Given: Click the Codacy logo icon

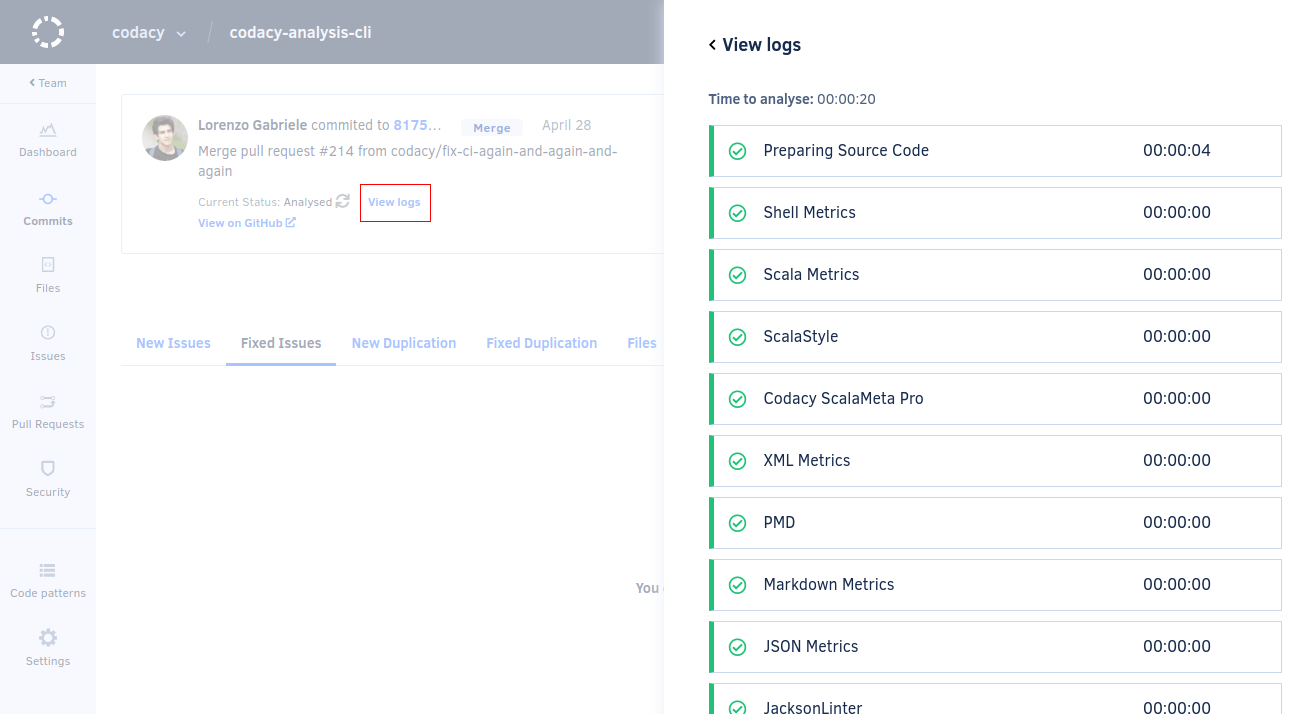Looking at the screenshot, I should (x=47, y=32).
